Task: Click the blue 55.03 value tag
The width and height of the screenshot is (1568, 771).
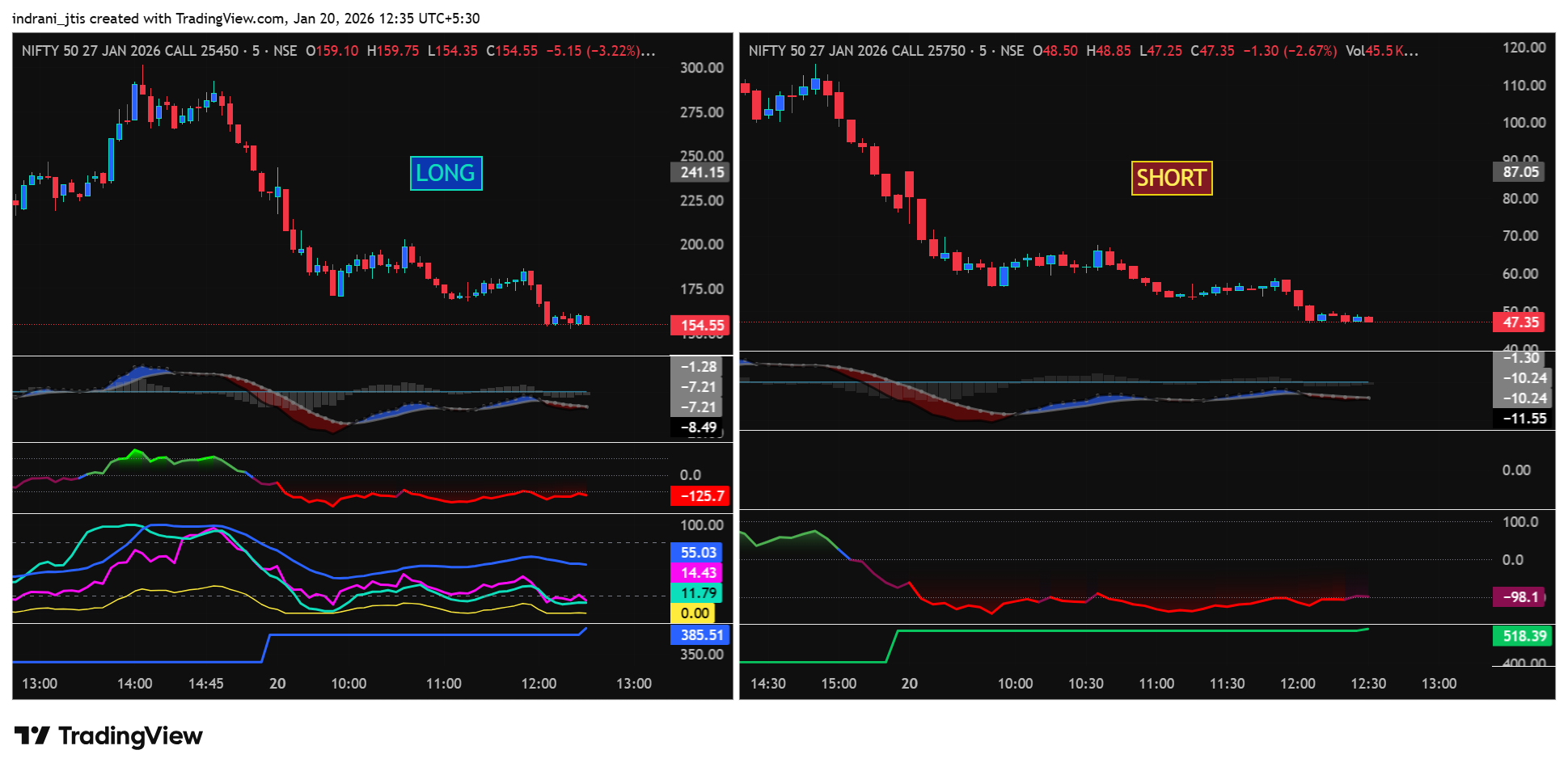Action: pyautogui.click(x=697, y=552)
